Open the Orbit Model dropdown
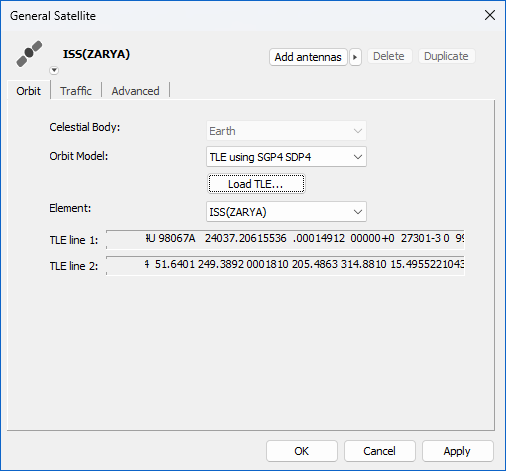 286,157
